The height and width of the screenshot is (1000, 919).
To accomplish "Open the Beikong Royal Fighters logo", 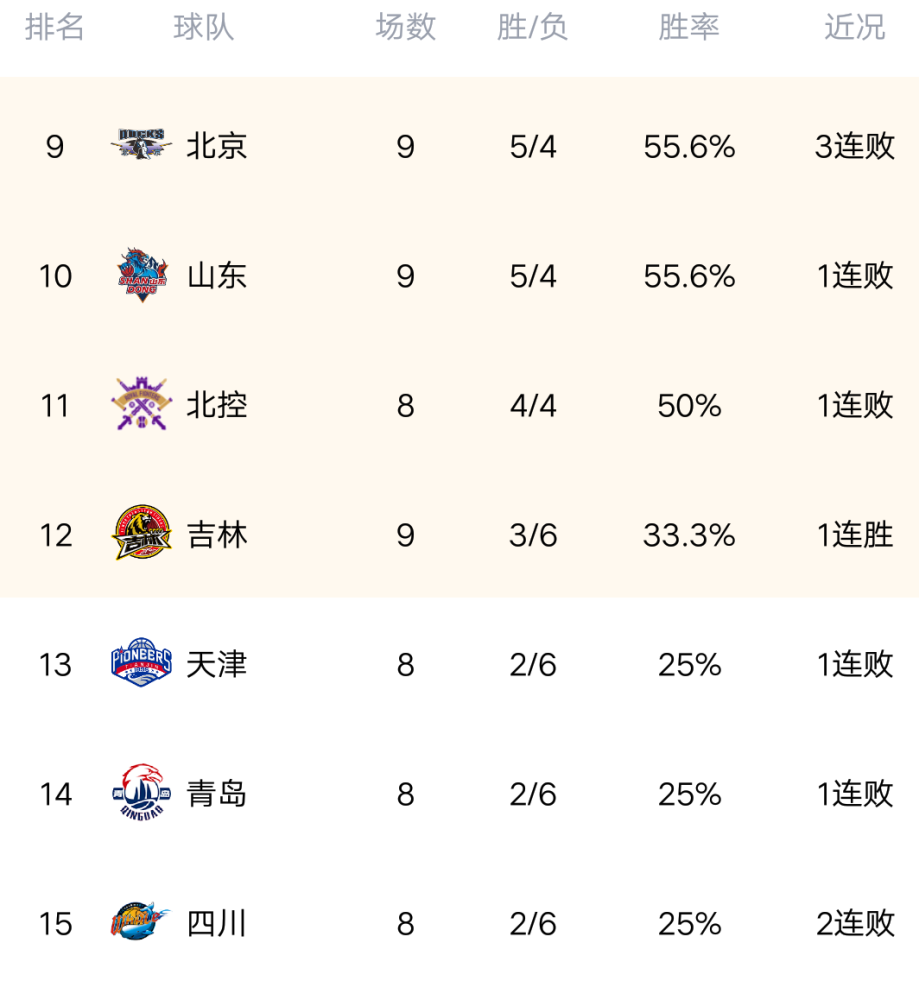I will point(142,404).
